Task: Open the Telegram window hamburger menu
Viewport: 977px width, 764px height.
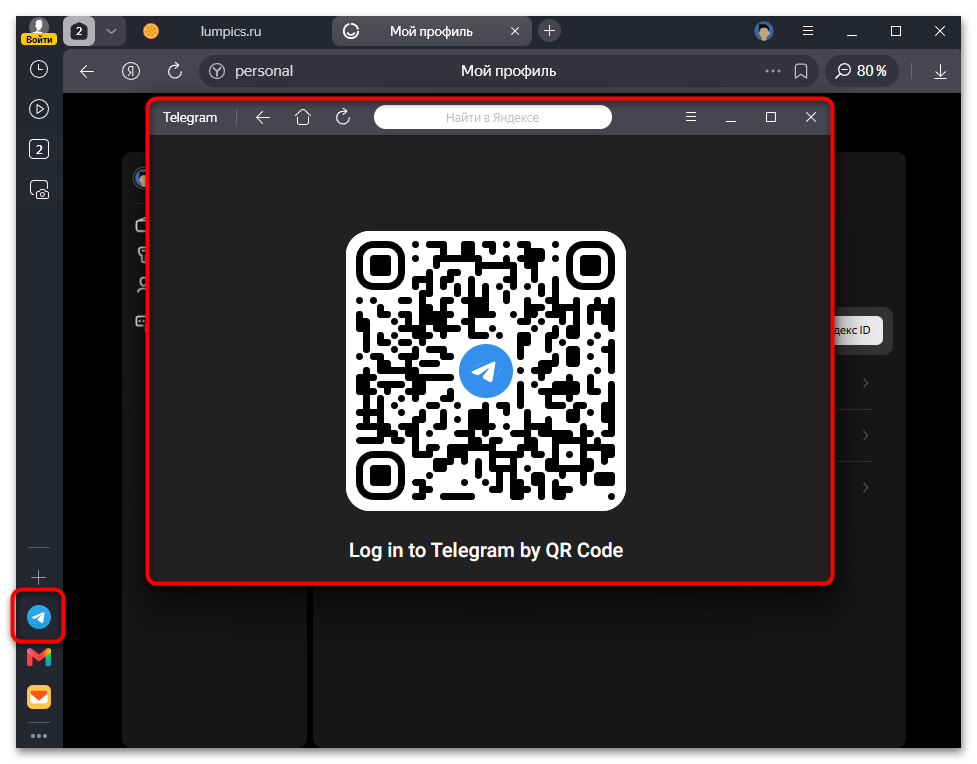Action: pos(691,117)
